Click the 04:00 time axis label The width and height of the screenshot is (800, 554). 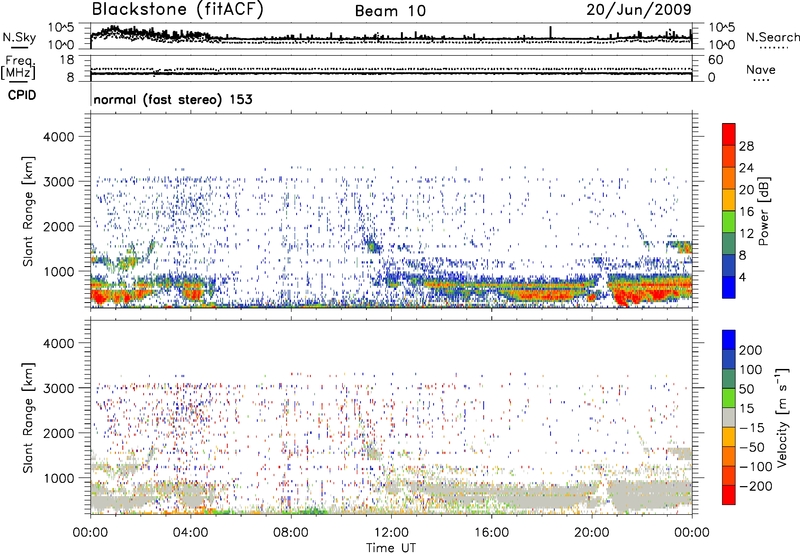190,533
